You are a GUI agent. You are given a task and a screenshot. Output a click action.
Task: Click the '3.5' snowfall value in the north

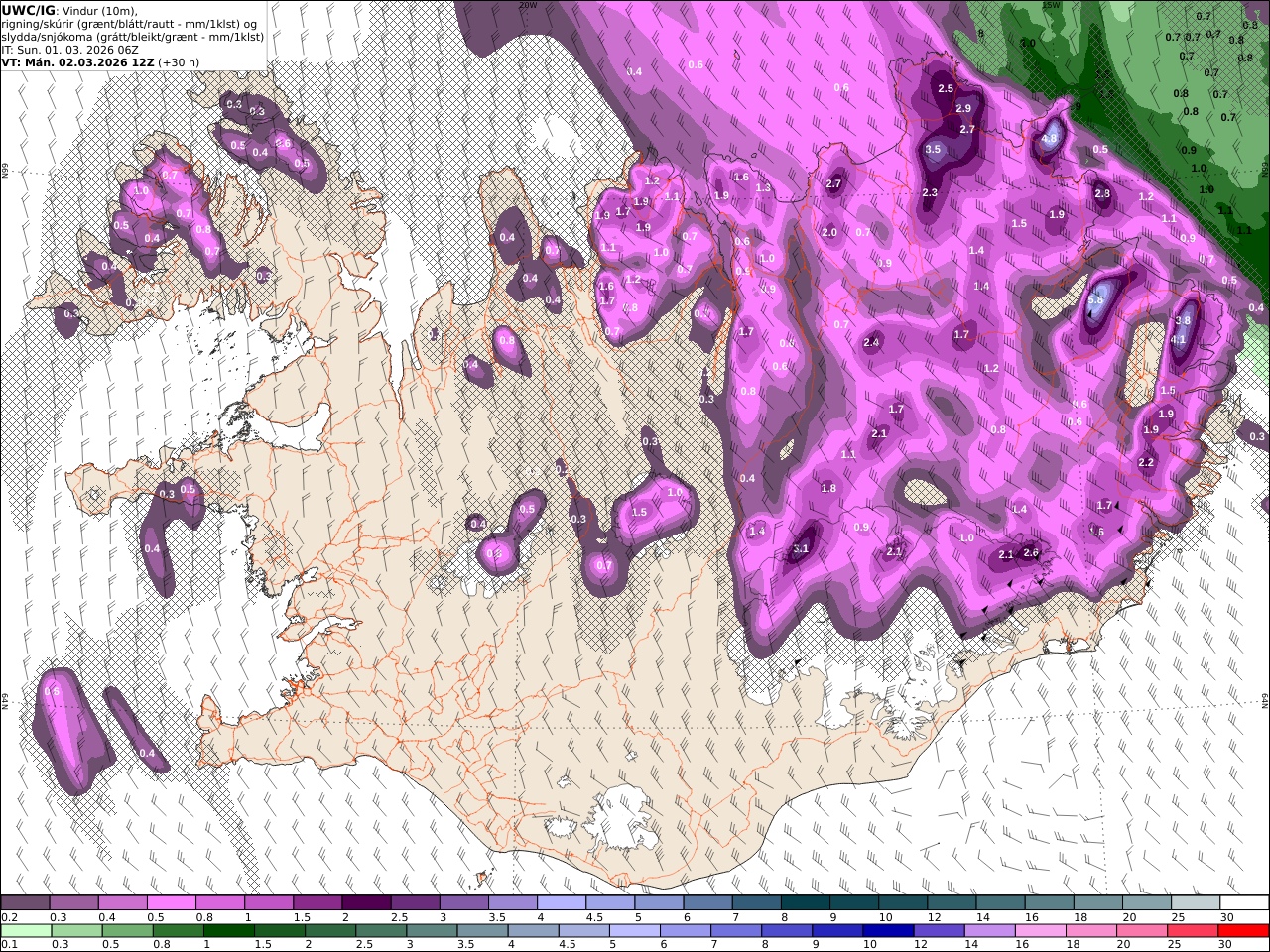(x=933, y=150)
